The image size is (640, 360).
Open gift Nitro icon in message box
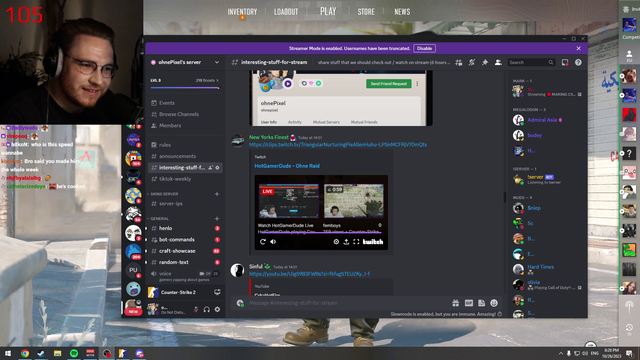click(x=456, y=303)
